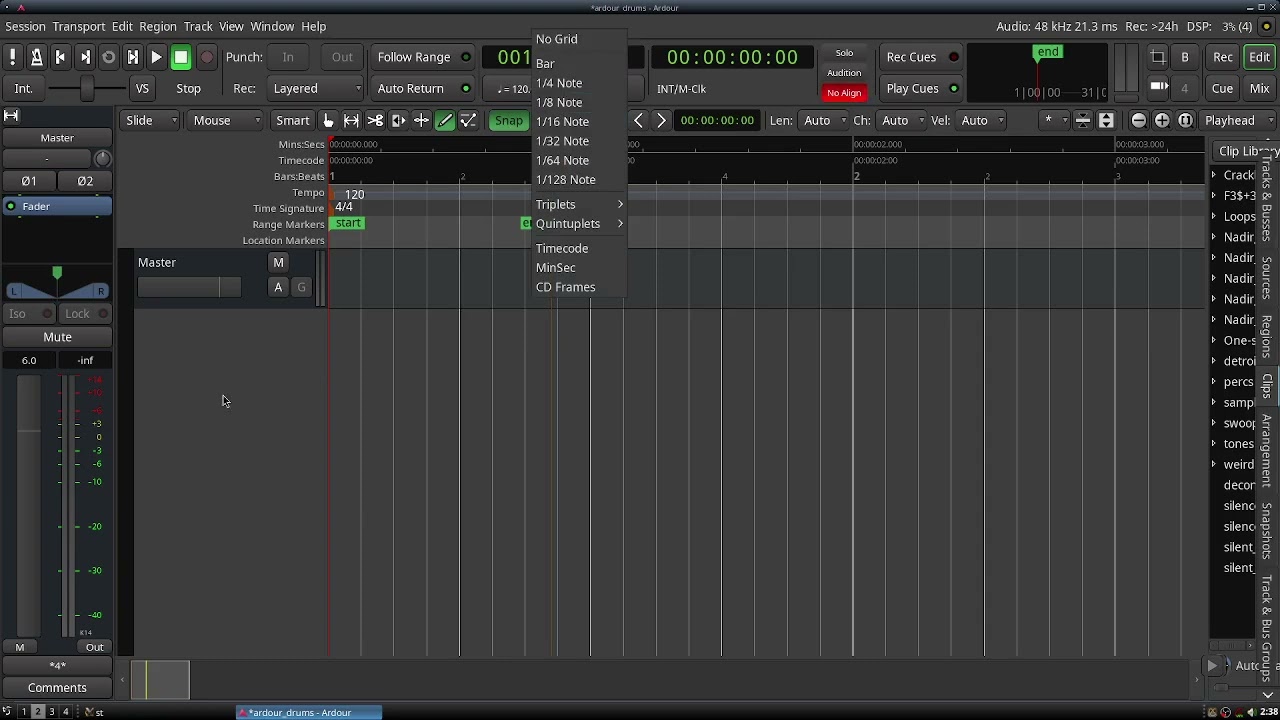This screenshot has width=1280, height=720.
Task: Choose 1/16 Note grid option
Action: [579, 121]
